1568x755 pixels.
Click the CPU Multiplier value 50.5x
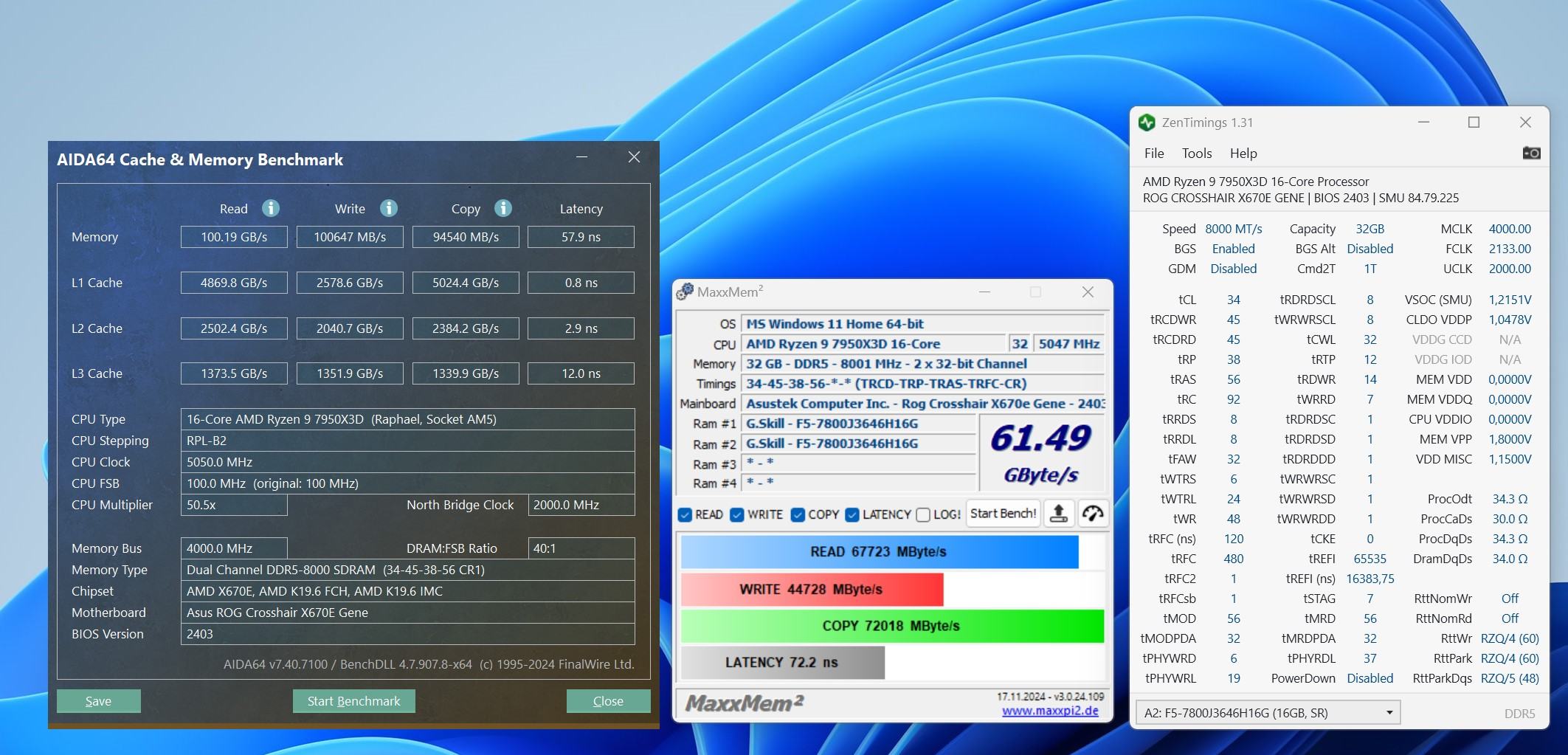234,505
